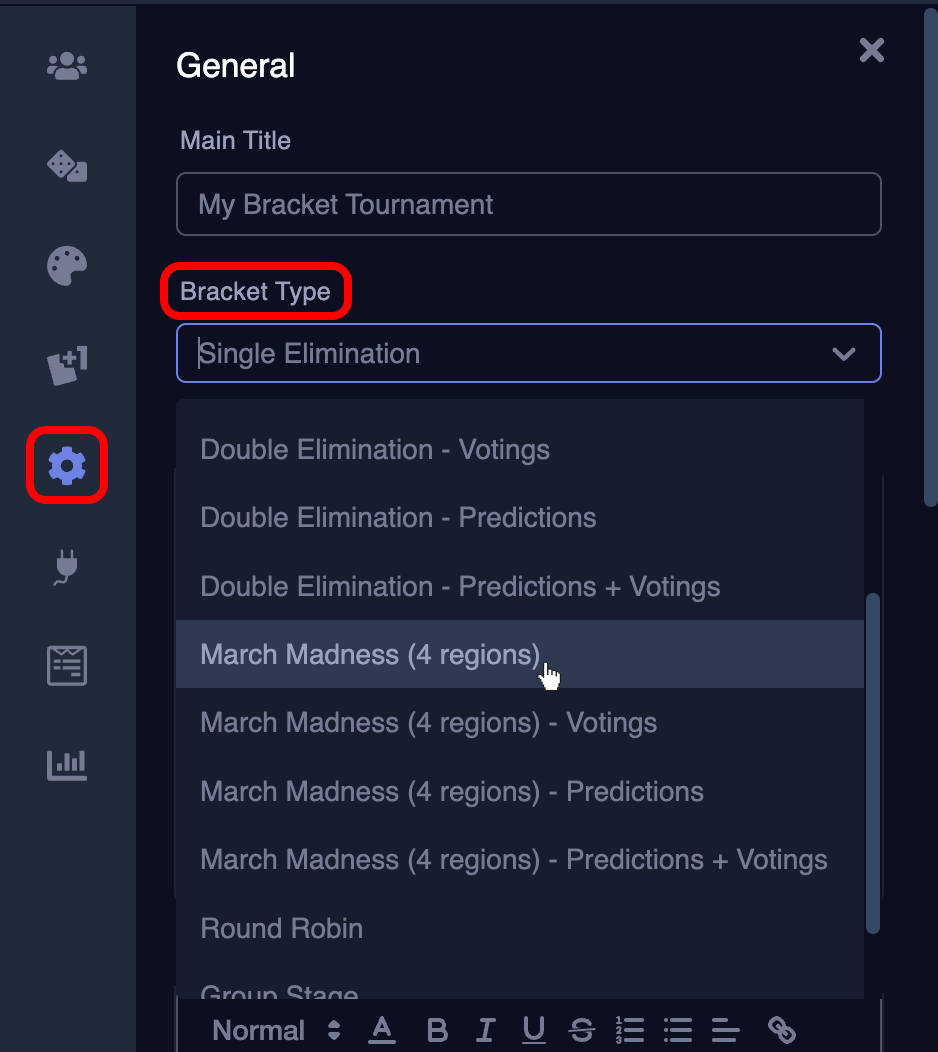938x1052 pixels.
Task: Click the dice icon in sidebar
Action: tap(67, 166)
